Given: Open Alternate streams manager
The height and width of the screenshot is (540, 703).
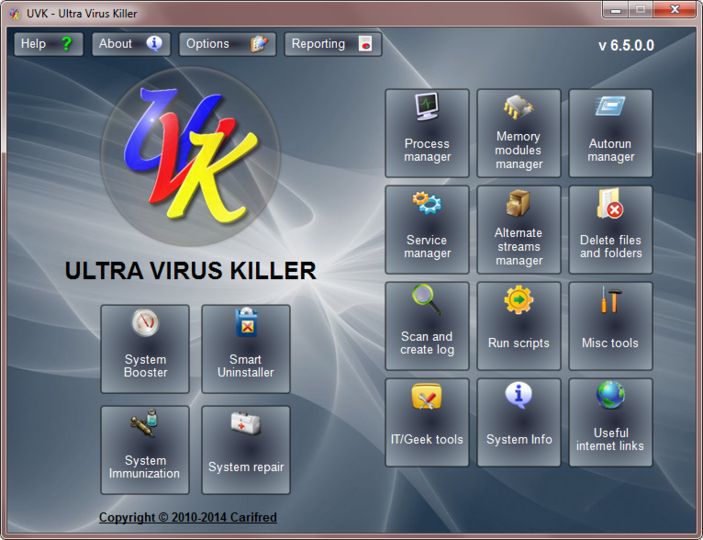Looking at the screenshot, I should point(519,229).
